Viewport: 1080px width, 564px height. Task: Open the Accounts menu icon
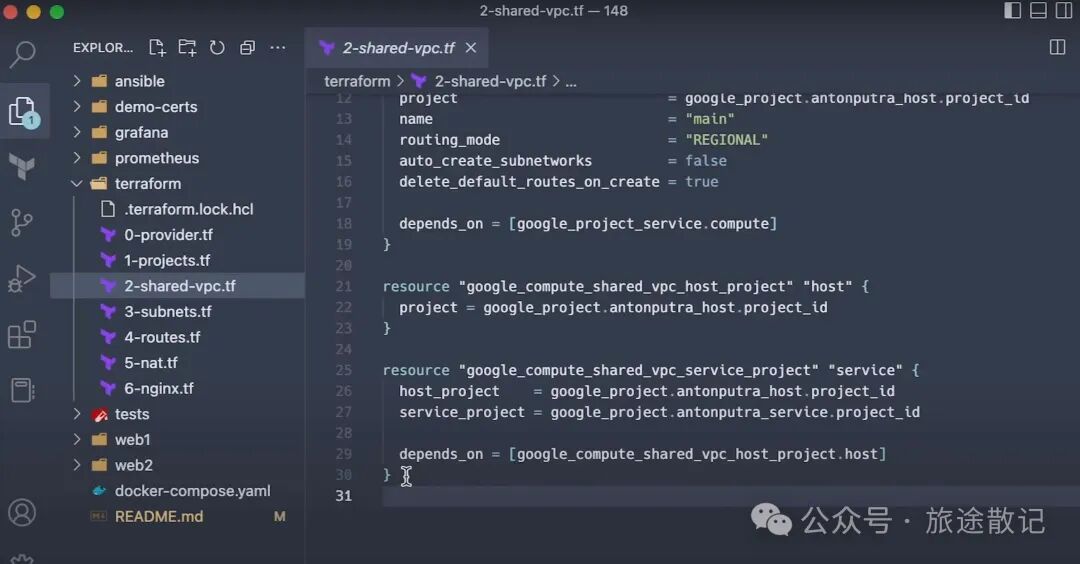point(22,512)
